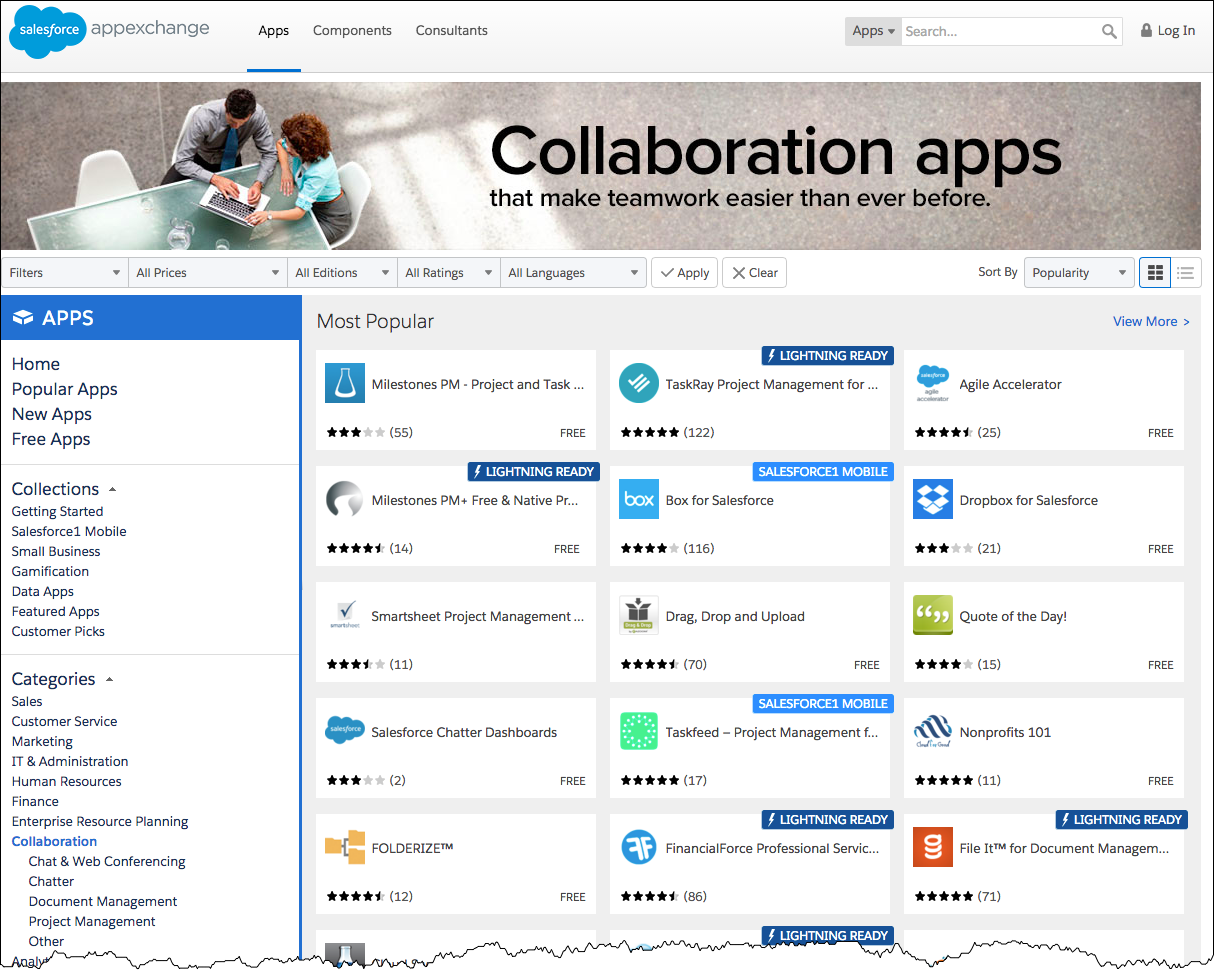Image resolution: width=1214 pixels, height=970 pixels.
Task: Select the Collaboration category
Action: (x=54, y=841)
